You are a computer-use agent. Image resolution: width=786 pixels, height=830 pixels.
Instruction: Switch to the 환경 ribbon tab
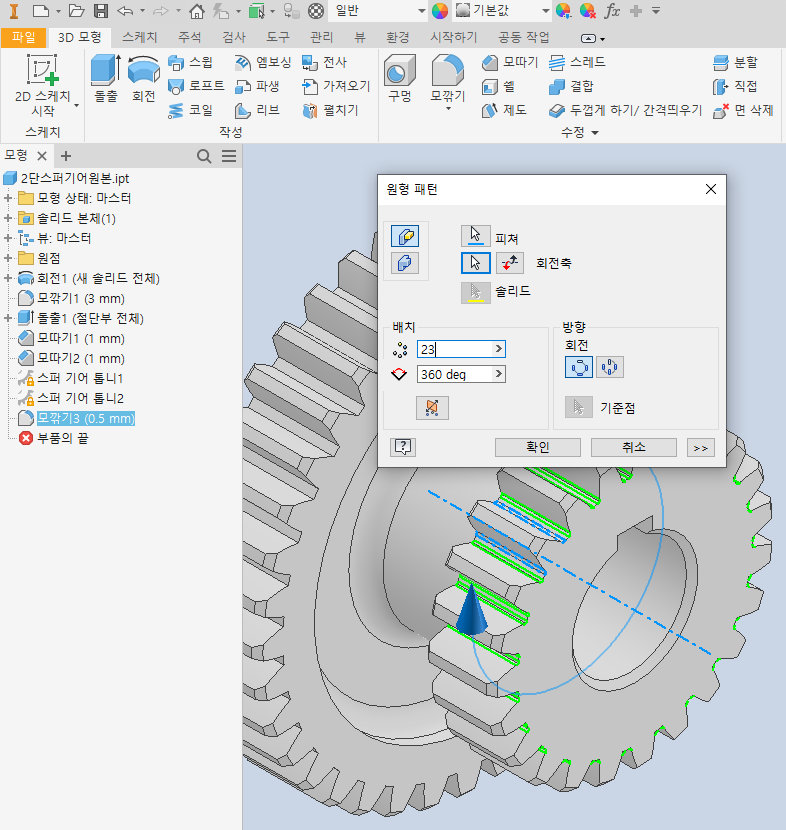(x=397, y=37)
